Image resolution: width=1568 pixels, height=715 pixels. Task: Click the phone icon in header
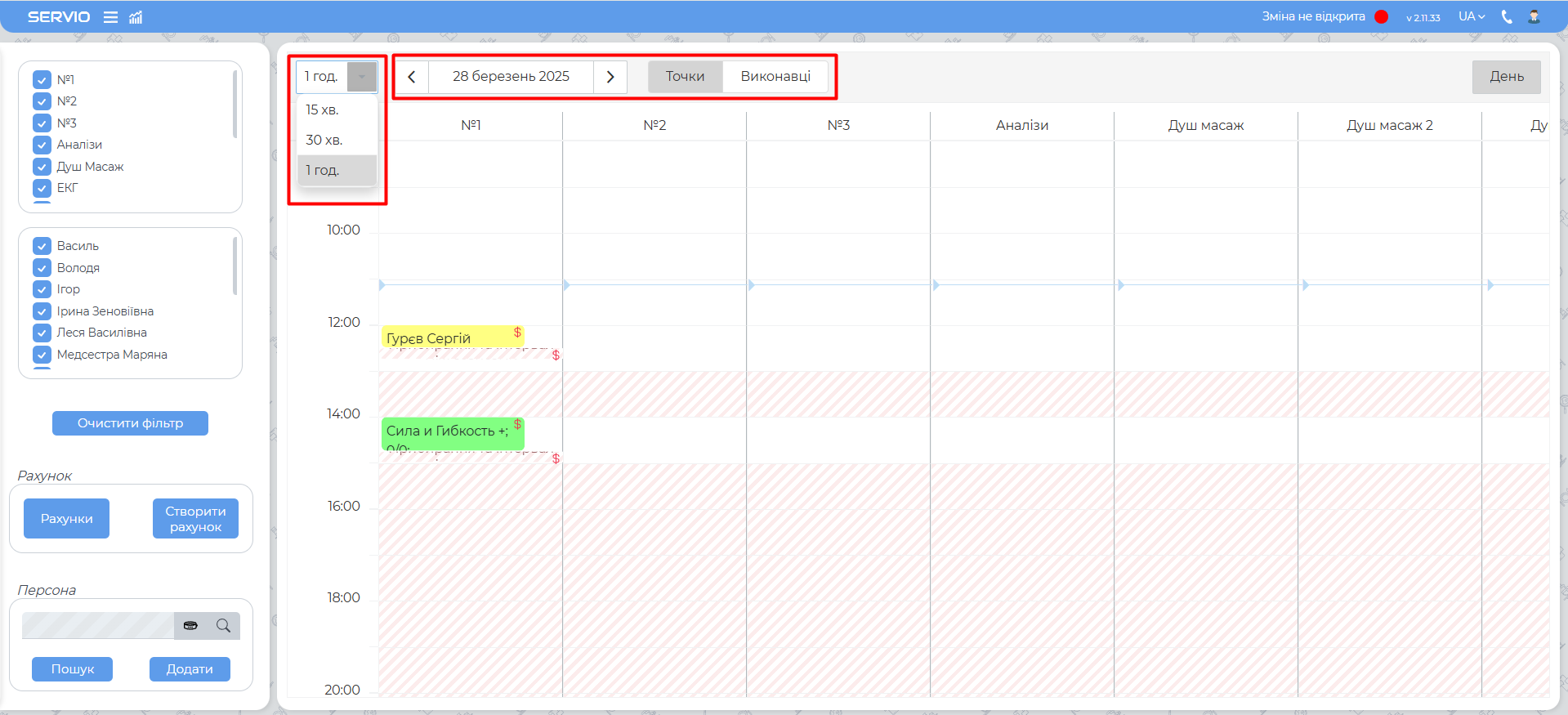[x=1507, y=16]
